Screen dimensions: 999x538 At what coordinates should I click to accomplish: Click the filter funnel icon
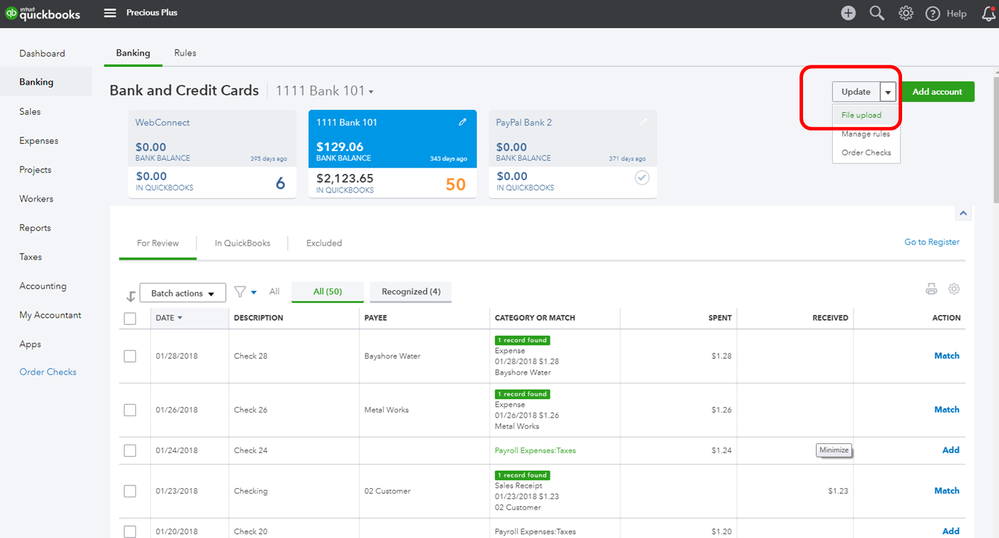click(240, 292)
